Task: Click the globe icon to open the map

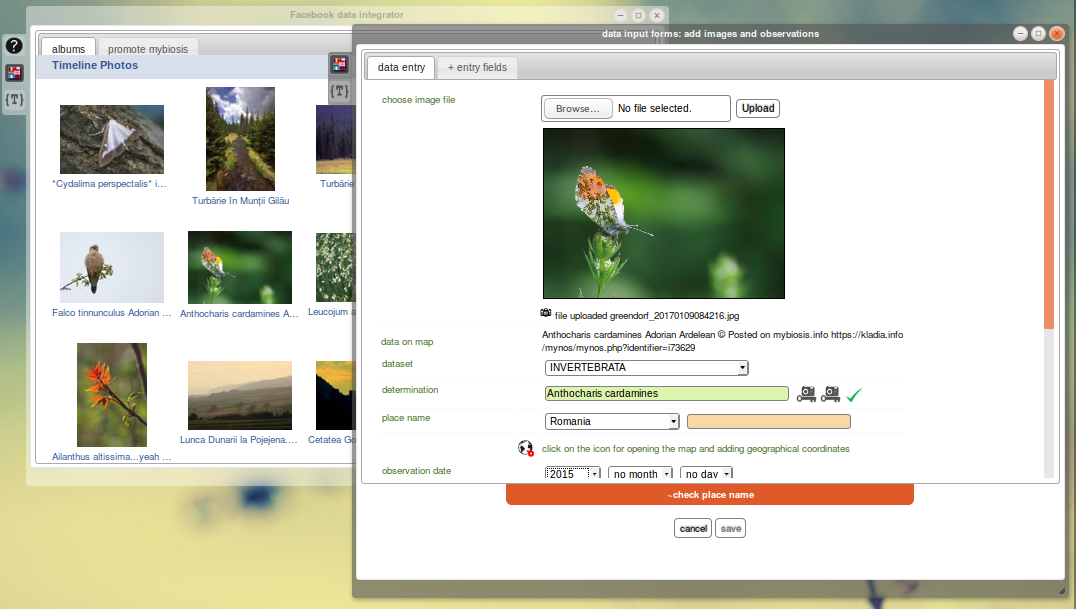Action: click(x=526, y=448)
